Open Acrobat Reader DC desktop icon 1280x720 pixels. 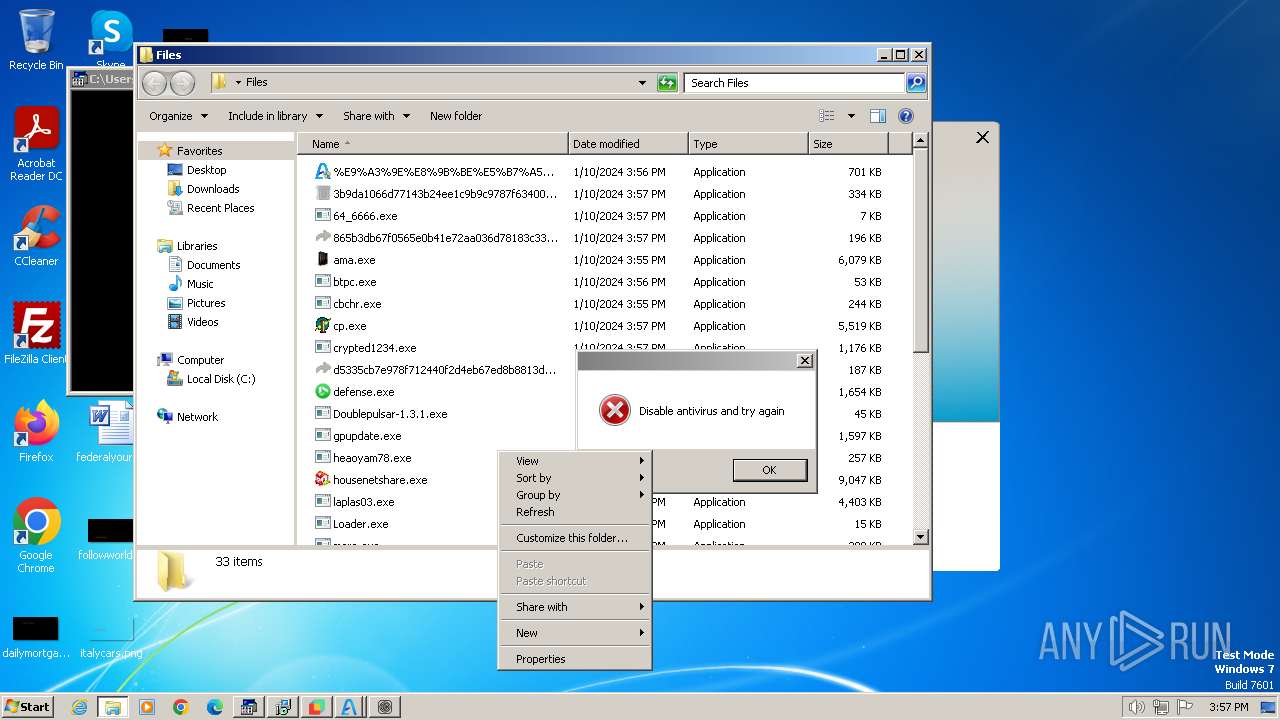tap(36, 144)
